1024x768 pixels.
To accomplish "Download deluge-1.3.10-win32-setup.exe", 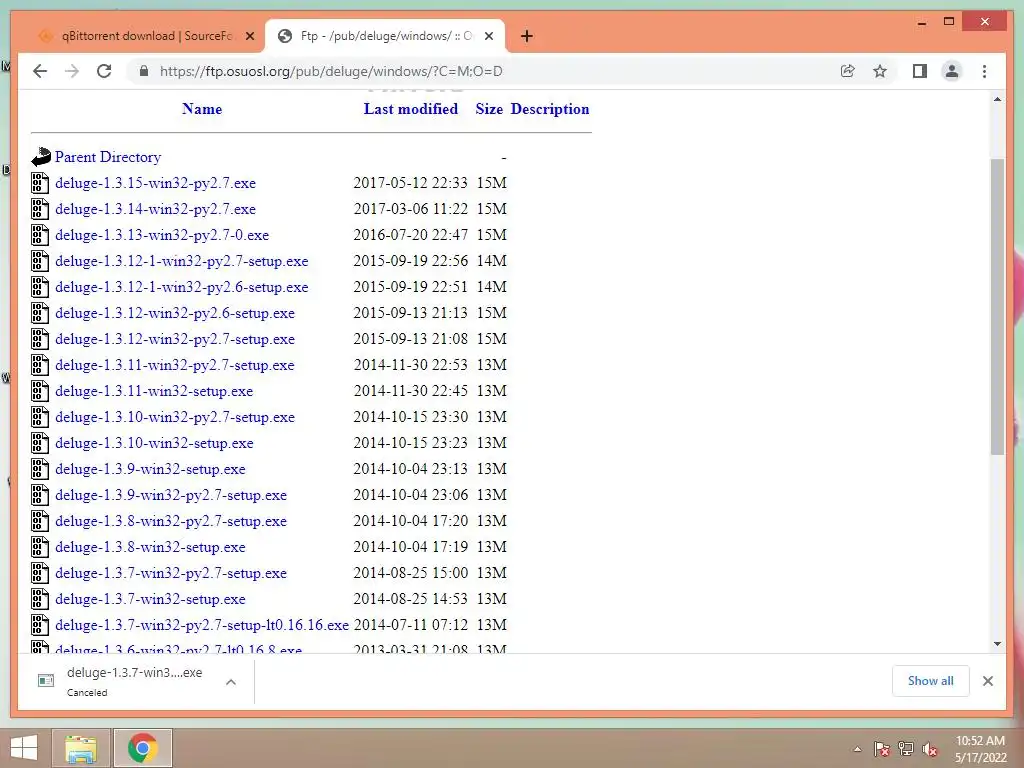I will pos(154,443).
